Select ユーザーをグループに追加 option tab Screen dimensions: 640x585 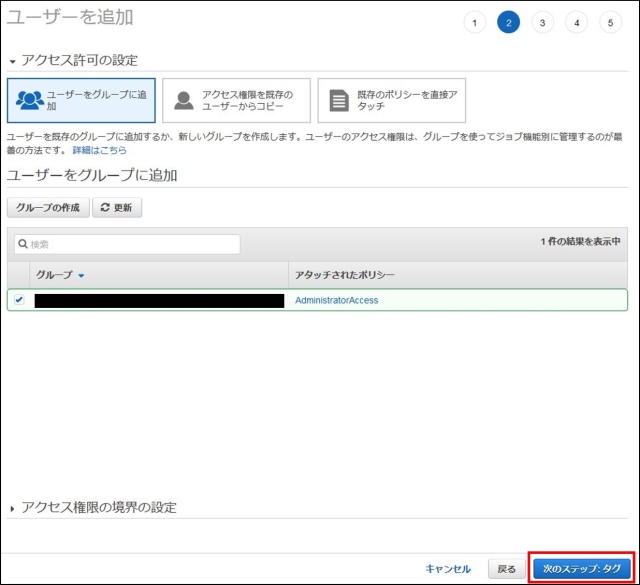(x=81, y=100)
